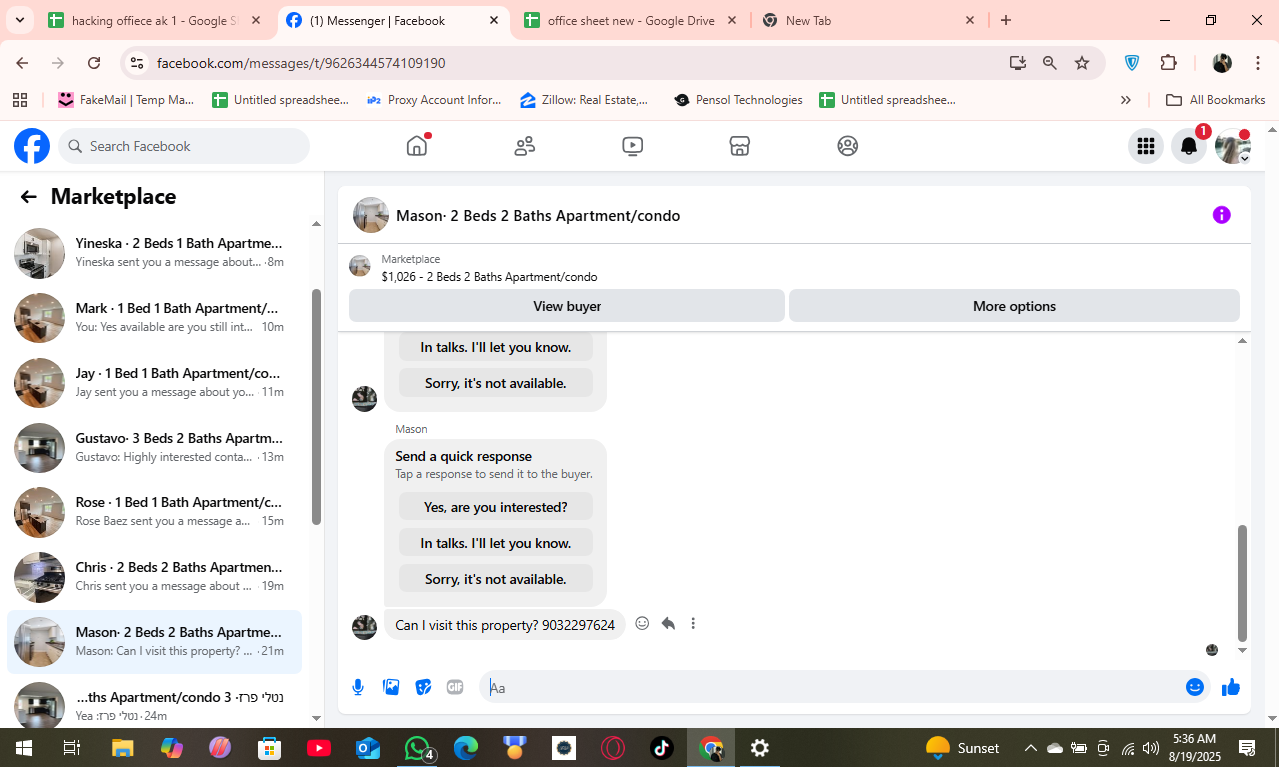Reload the page

point(94,63)
